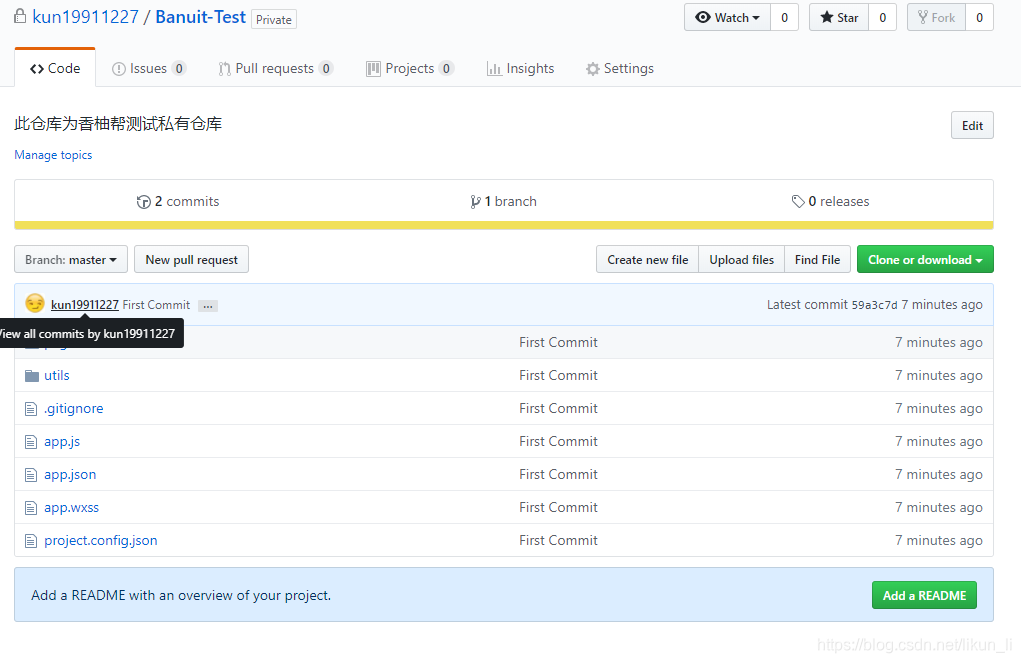Click the fork icon on Fork
Screen dimensions: 1021x663
pyautogui.click(x=923, y=17)
